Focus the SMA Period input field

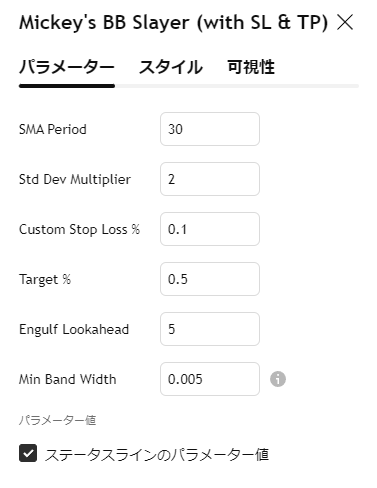210,129
